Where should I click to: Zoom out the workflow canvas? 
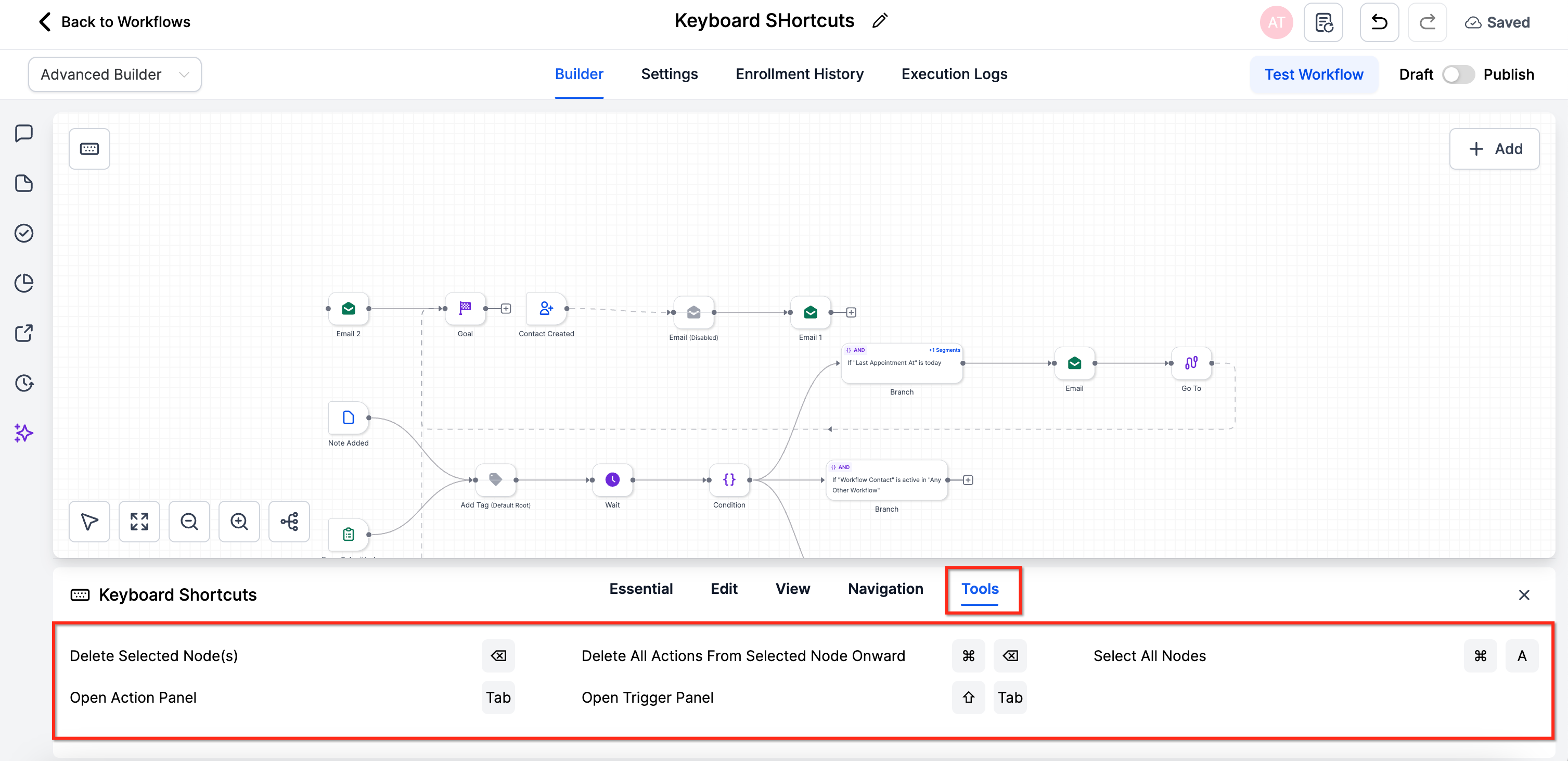coord(189,521)
